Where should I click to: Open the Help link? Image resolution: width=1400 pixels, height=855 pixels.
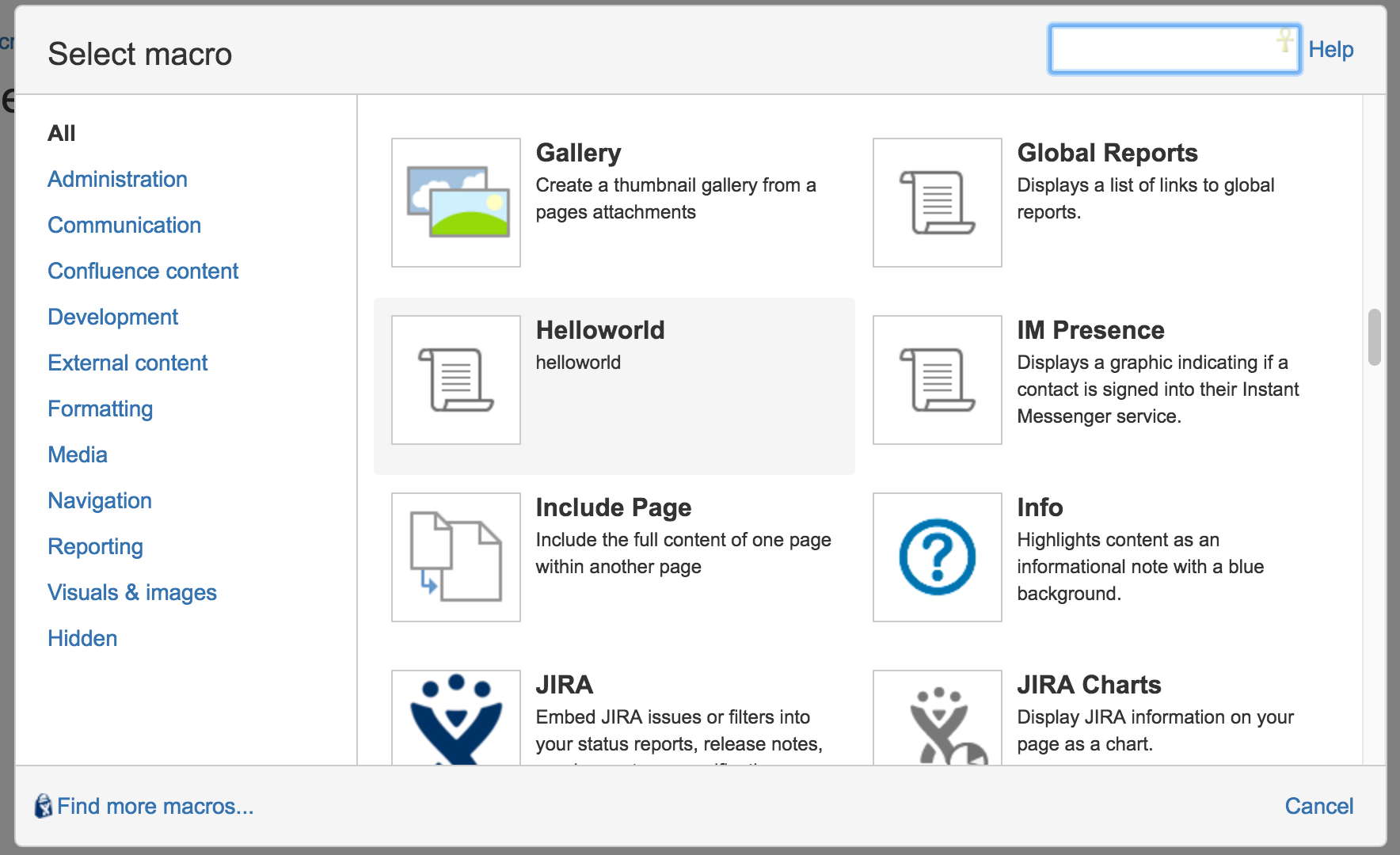click(1330, 49)
